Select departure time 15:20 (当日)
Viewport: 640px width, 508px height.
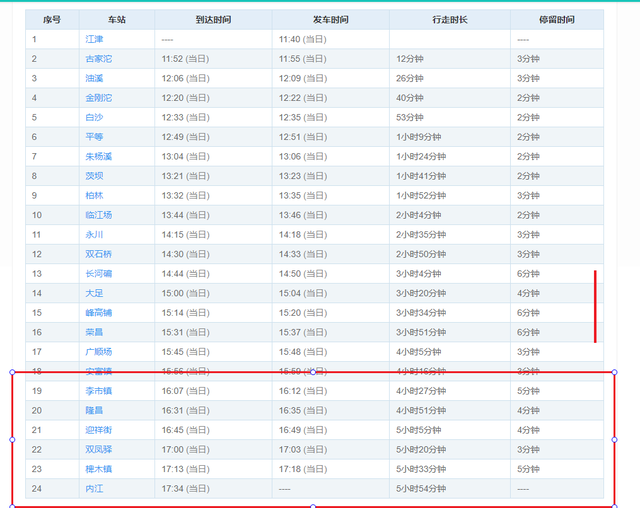[302, 313]
